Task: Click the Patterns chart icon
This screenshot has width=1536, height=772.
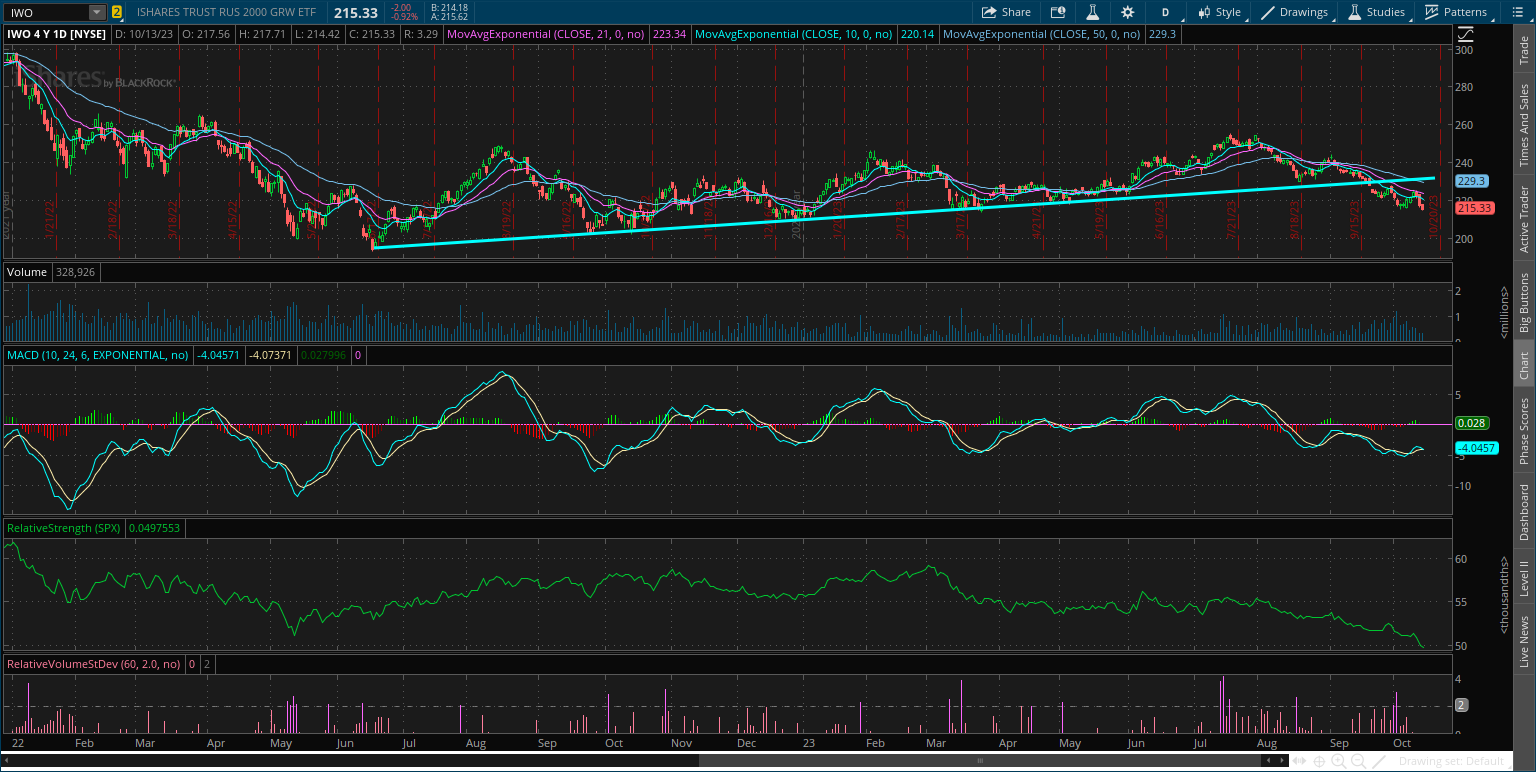Action: [1432, 12]
